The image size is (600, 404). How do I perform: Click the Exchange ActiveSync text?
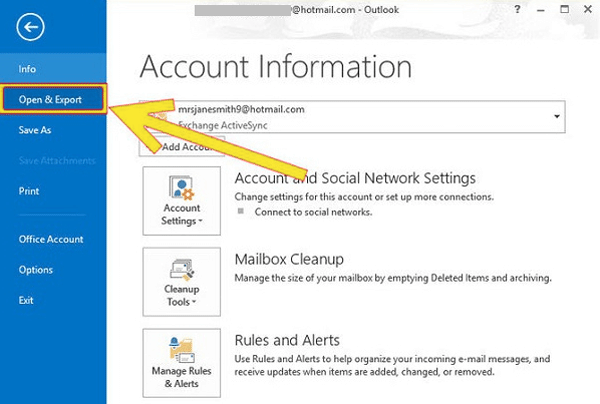[223, 125]
